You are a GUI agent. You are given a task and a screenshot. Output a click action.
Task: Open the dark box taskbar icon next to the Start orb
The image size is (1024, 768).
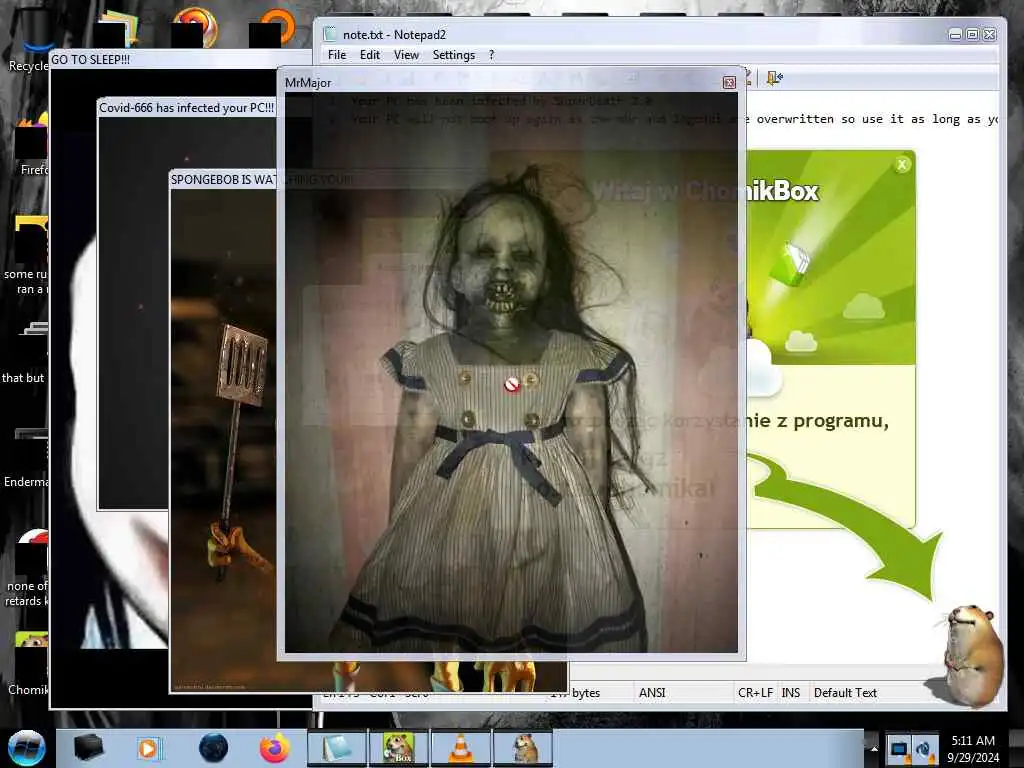[x=88, y=748]
